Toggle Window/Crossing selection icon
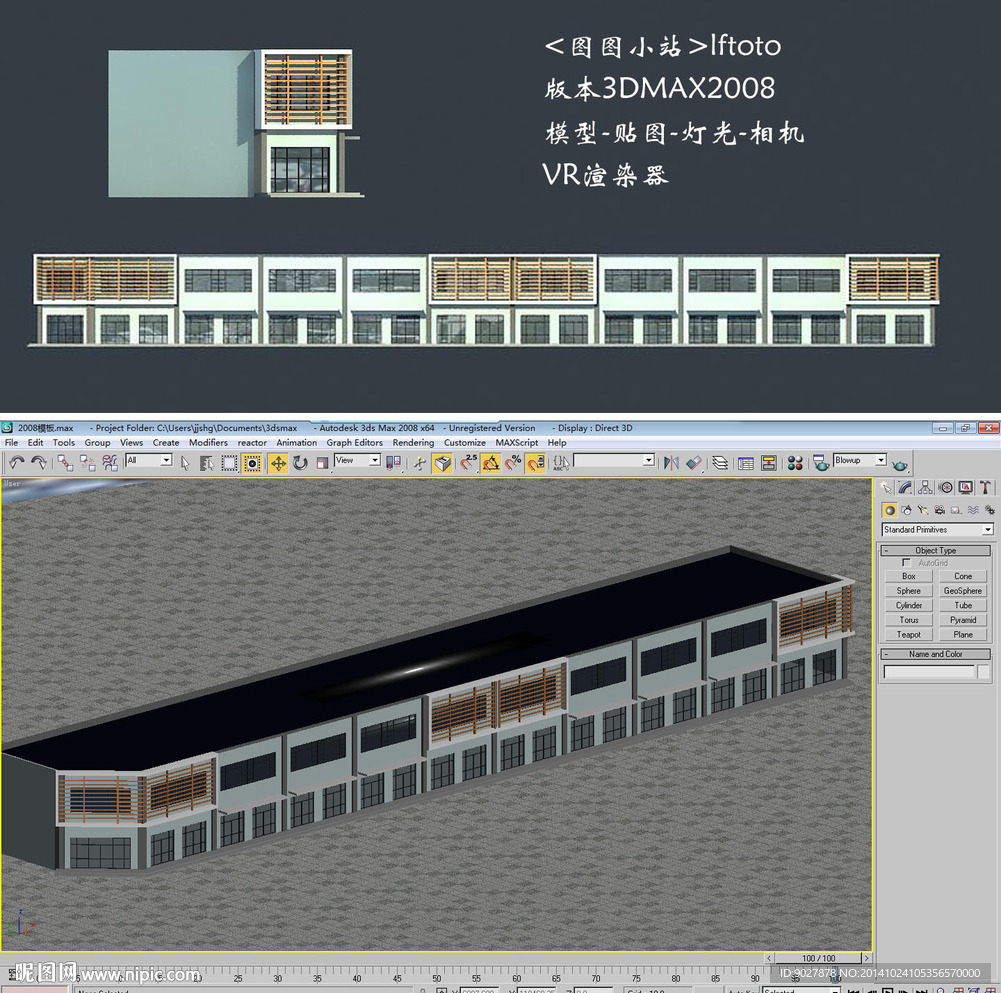The width and height of the screenshot is (1001, 993). tap(252, 462)
